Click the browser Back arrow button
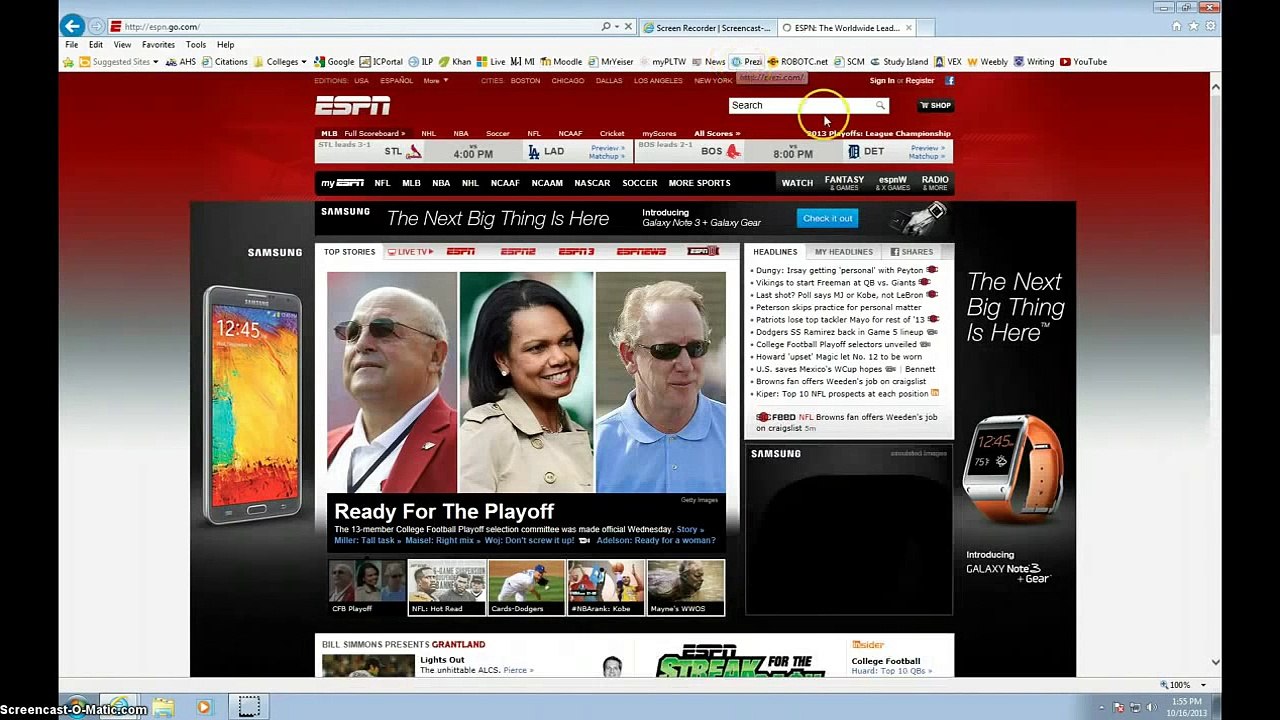This screenshot has height=720, width=1280. click(72, 26)
